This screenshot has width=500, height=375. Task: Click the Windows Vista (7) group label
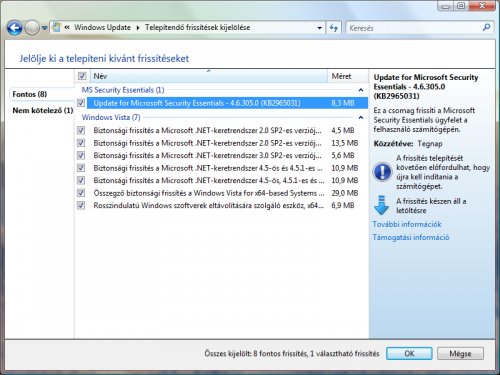click(x=111, y=117)
